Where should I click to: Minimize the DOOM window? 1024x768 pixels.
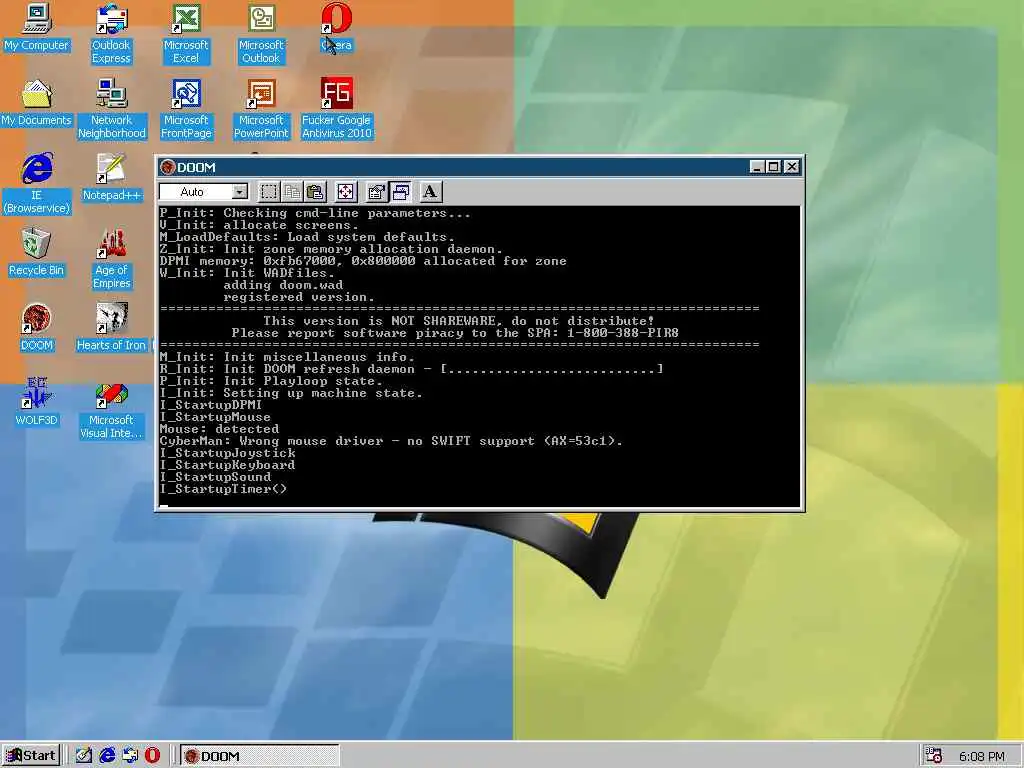pos(757,167)
